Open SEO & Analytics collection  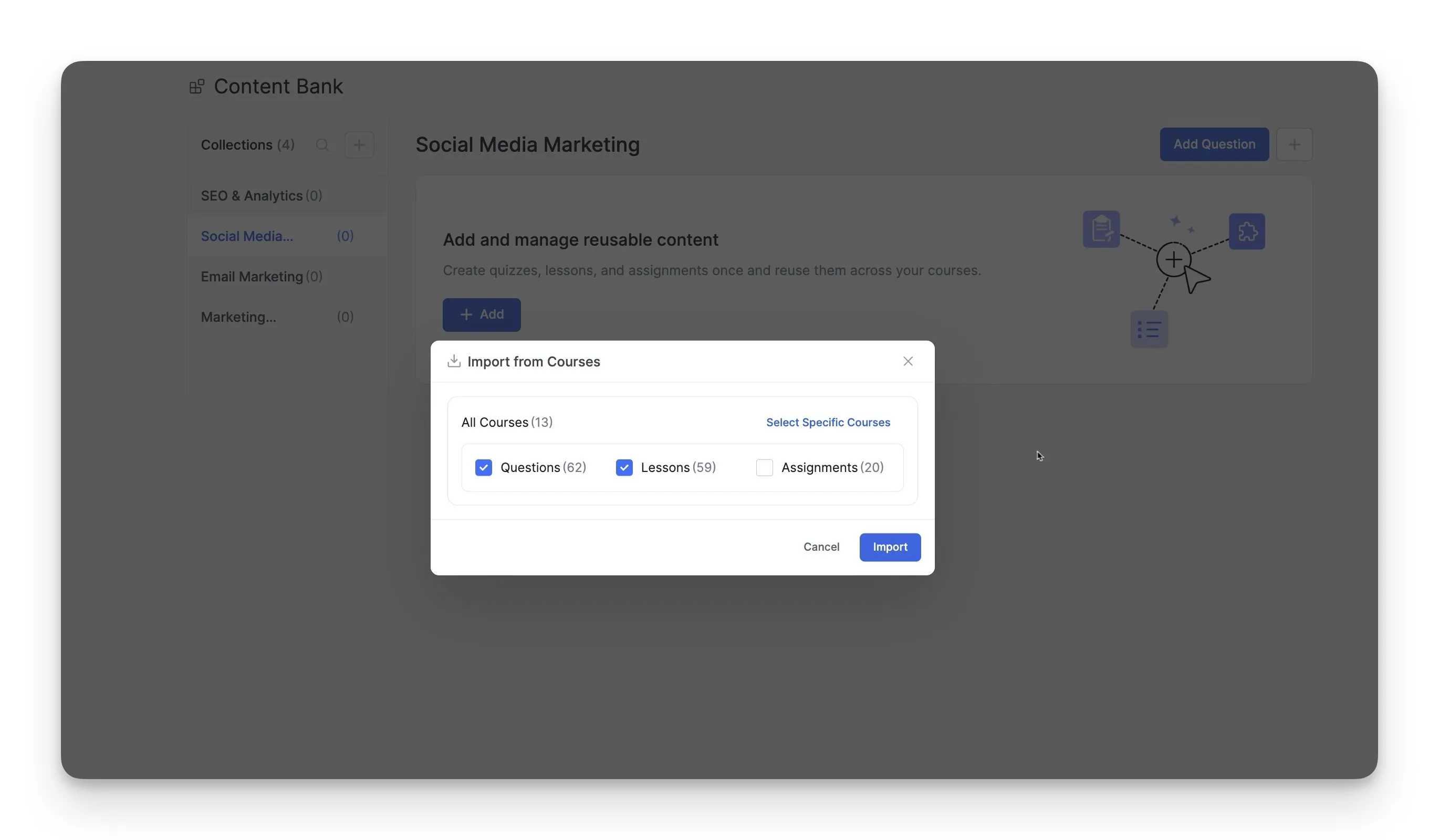click(x=287, y=196)
